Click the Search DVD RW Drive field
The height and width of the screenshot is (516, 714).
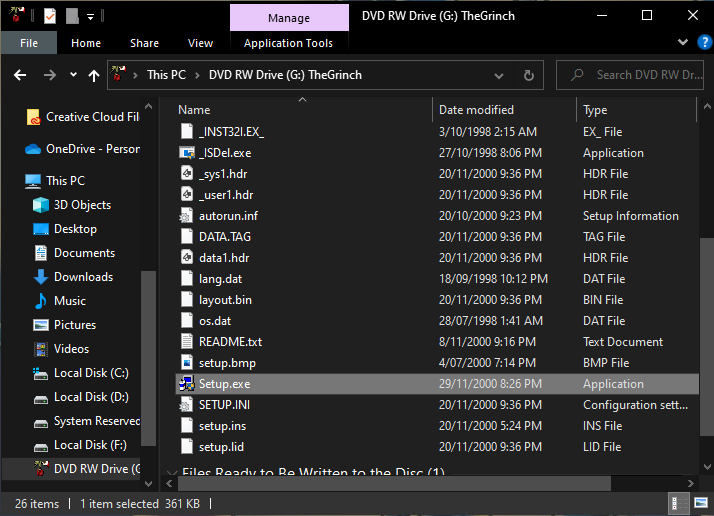(630, 75)
